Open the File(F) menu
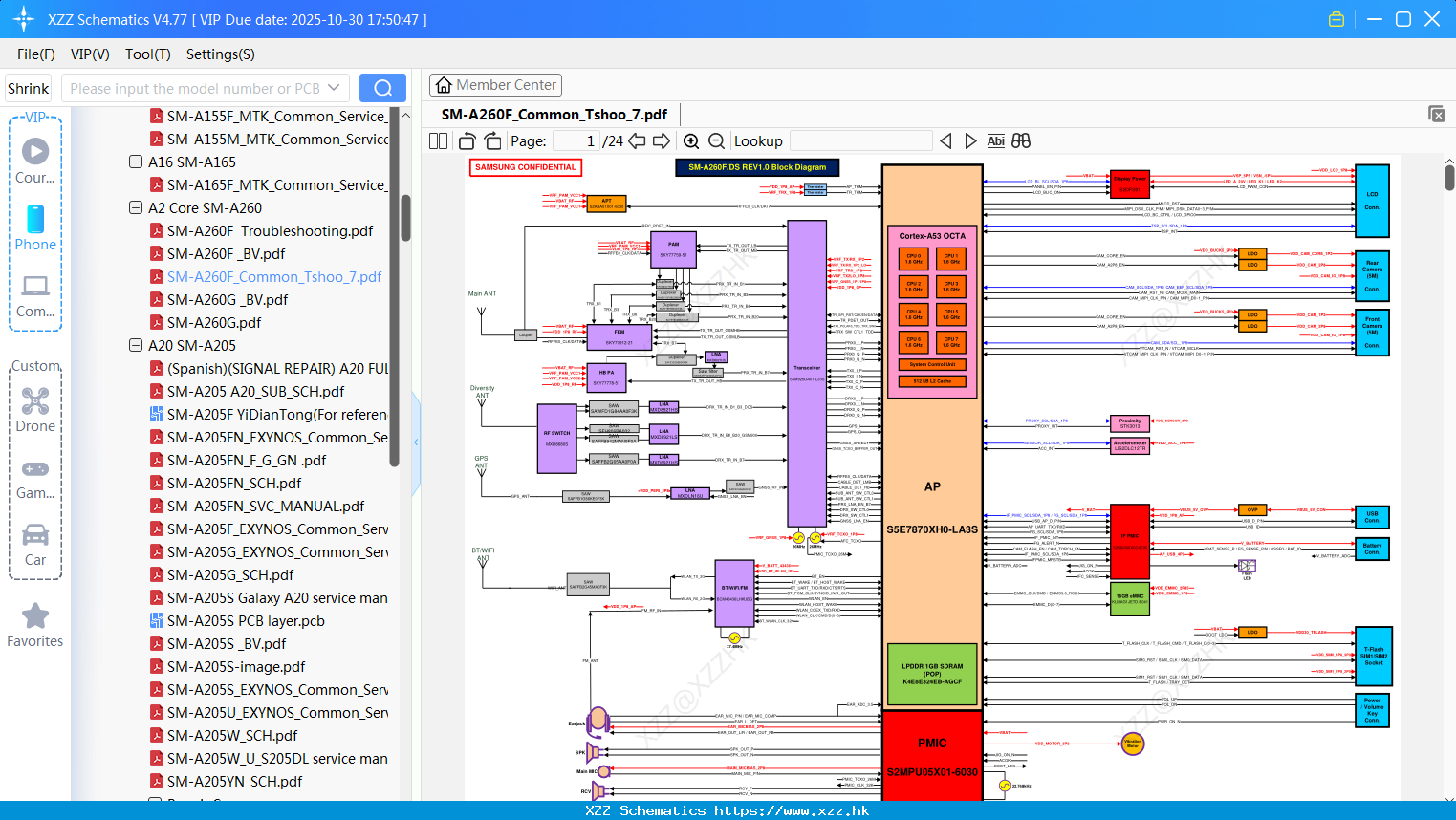The height and width of the screenshot is (820, 1456). pos(35,54)
